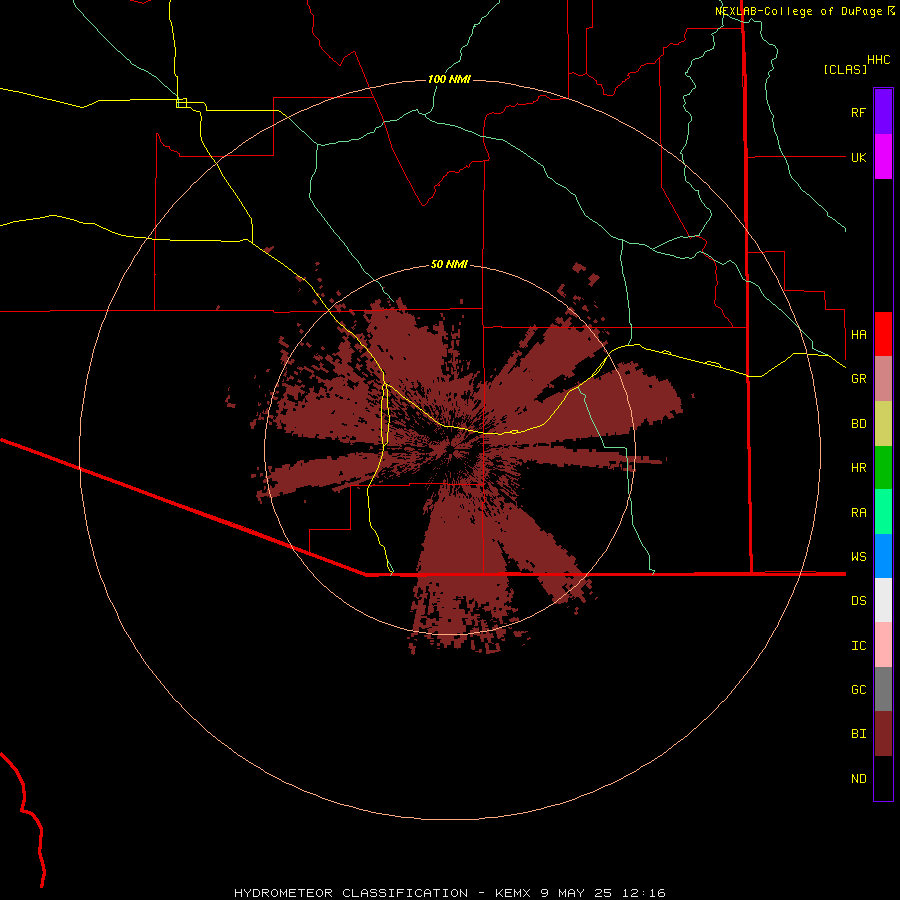This screenshot has width=900, height=900.
Task: Click the GC legend label
Action: coord(858,689)
